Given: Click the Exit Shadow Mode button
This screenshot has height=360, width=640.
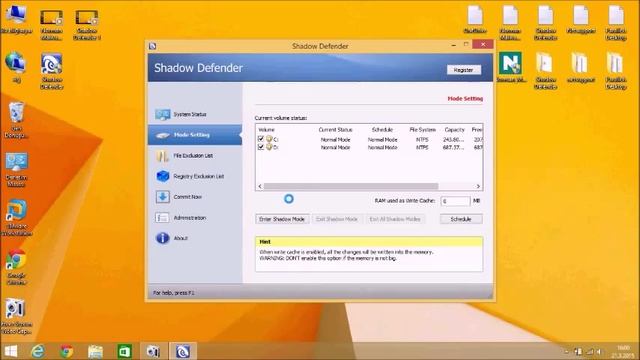Looking at the screenshot, I should point(337,219).
